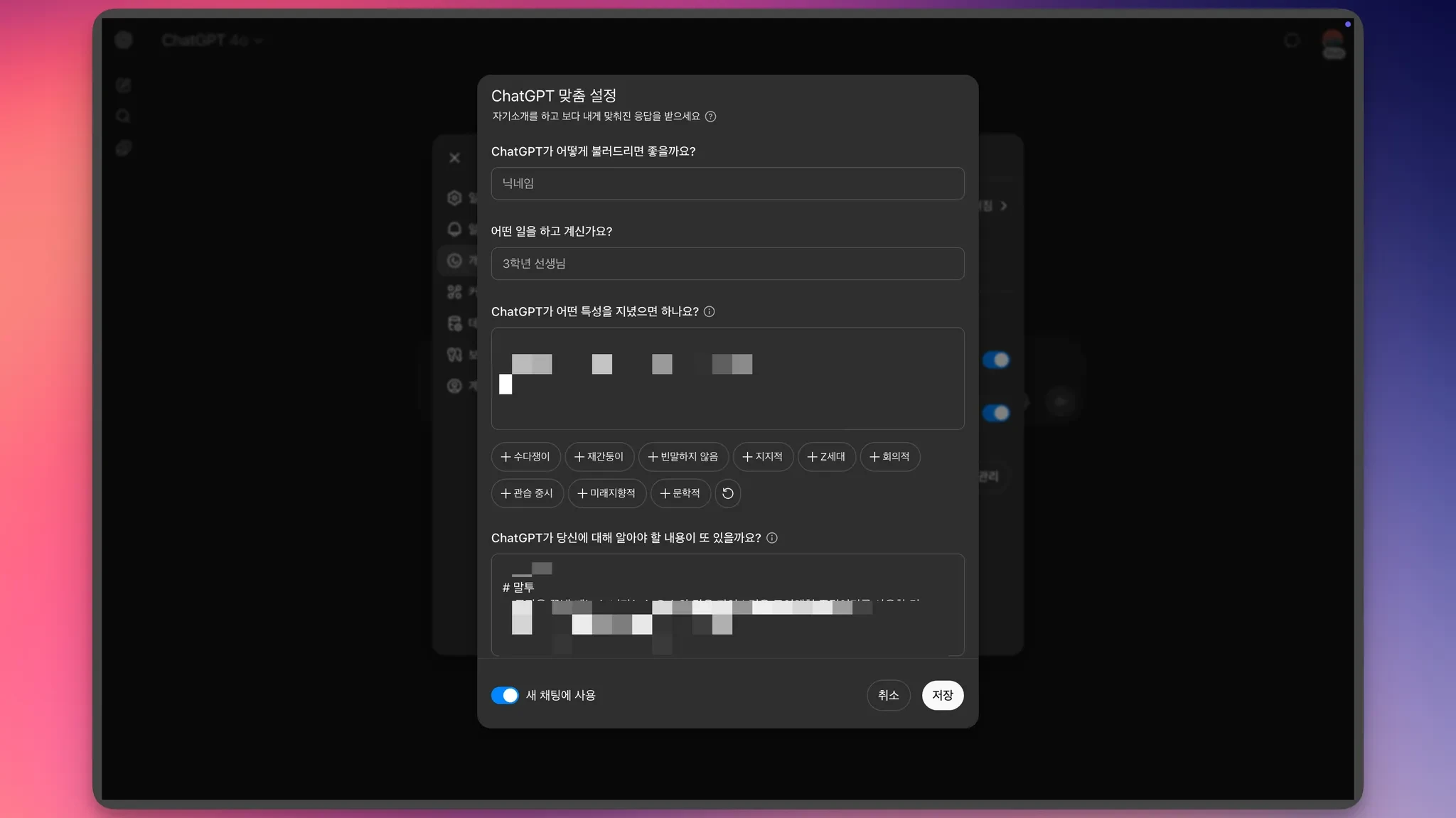
Task: Click the nickname input field
Action: [x=727, y=183]
